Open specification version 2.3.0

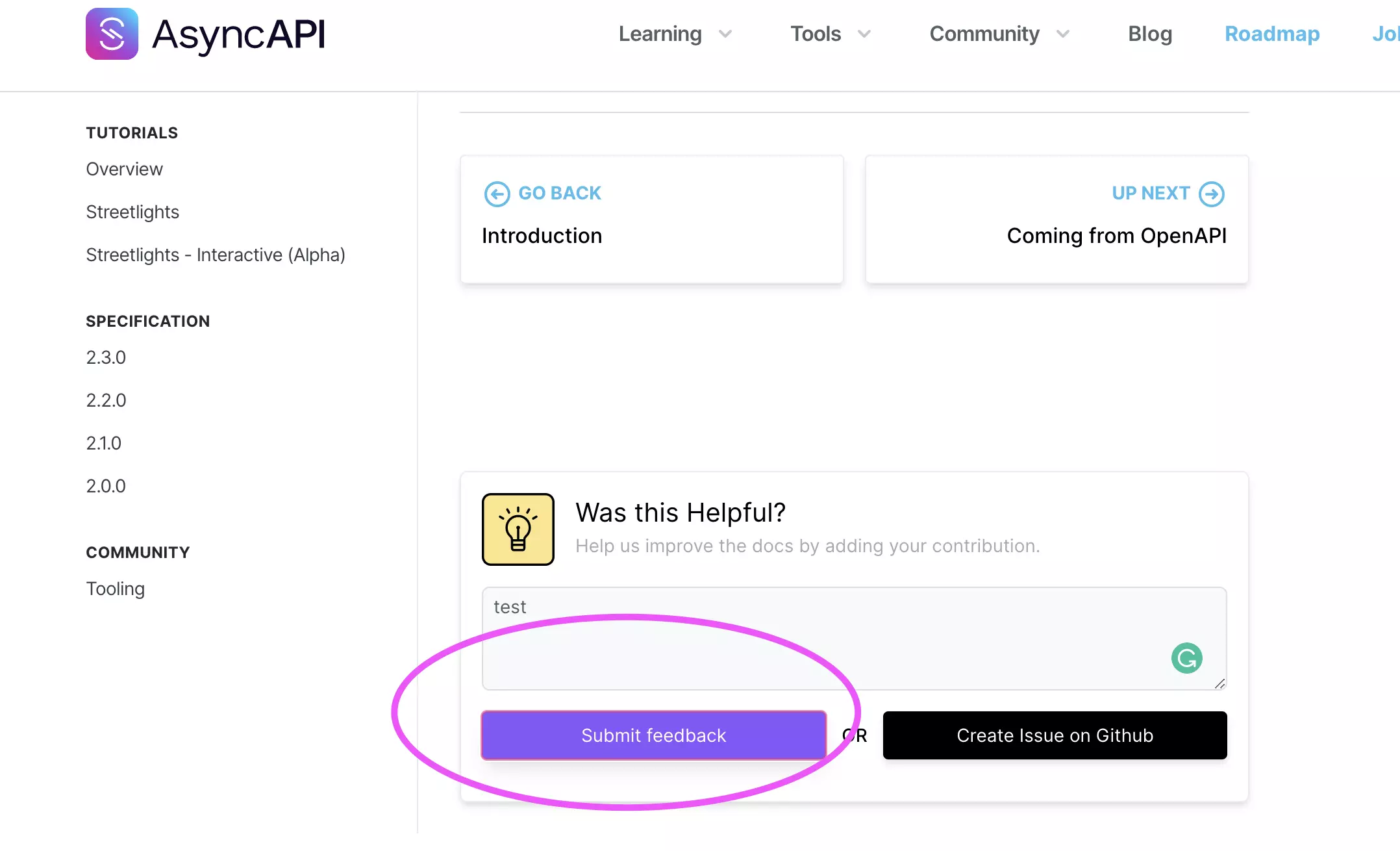(105, 357)
